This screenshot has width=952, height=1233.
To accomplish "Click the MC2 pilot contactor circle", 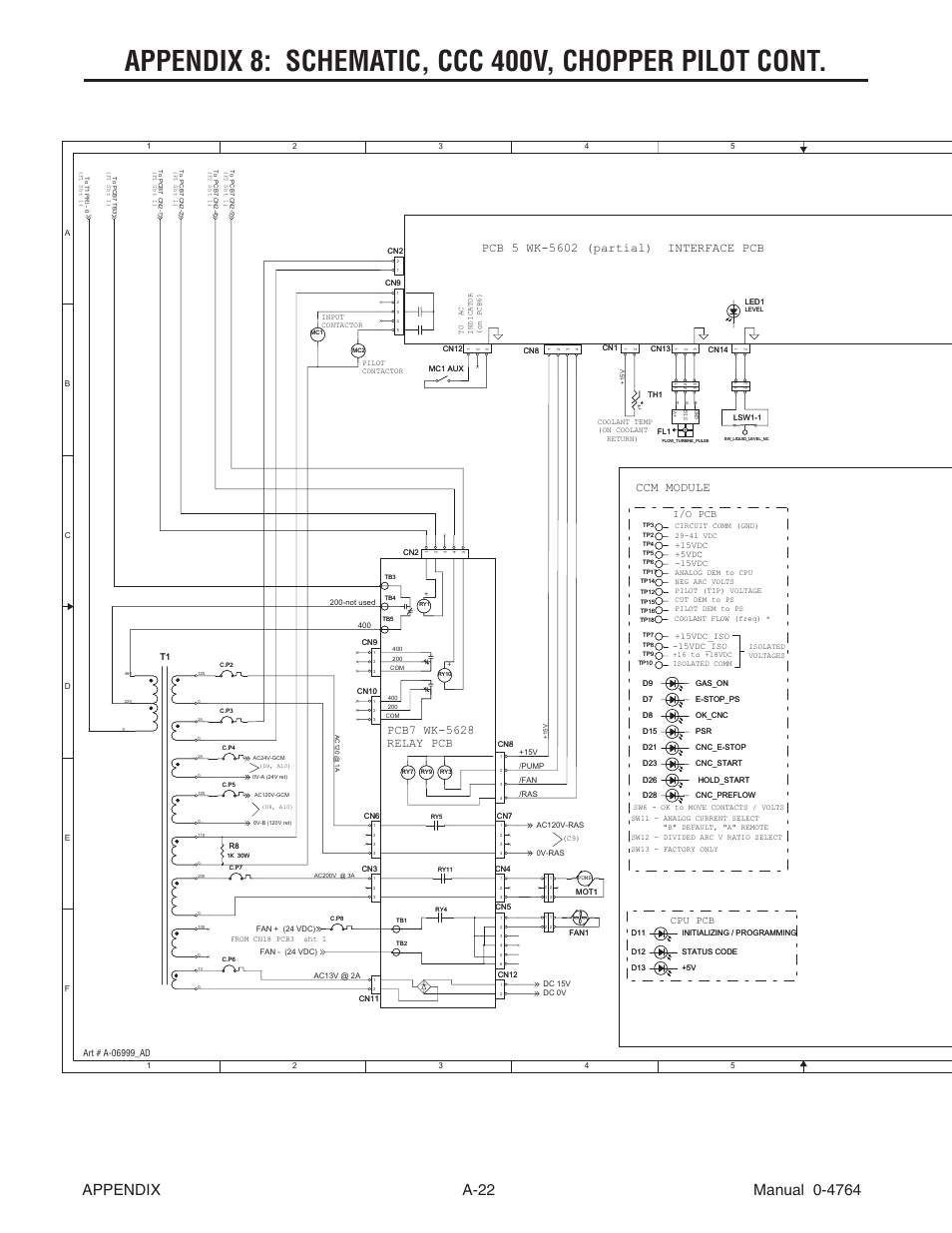I will tap(358, 350).
